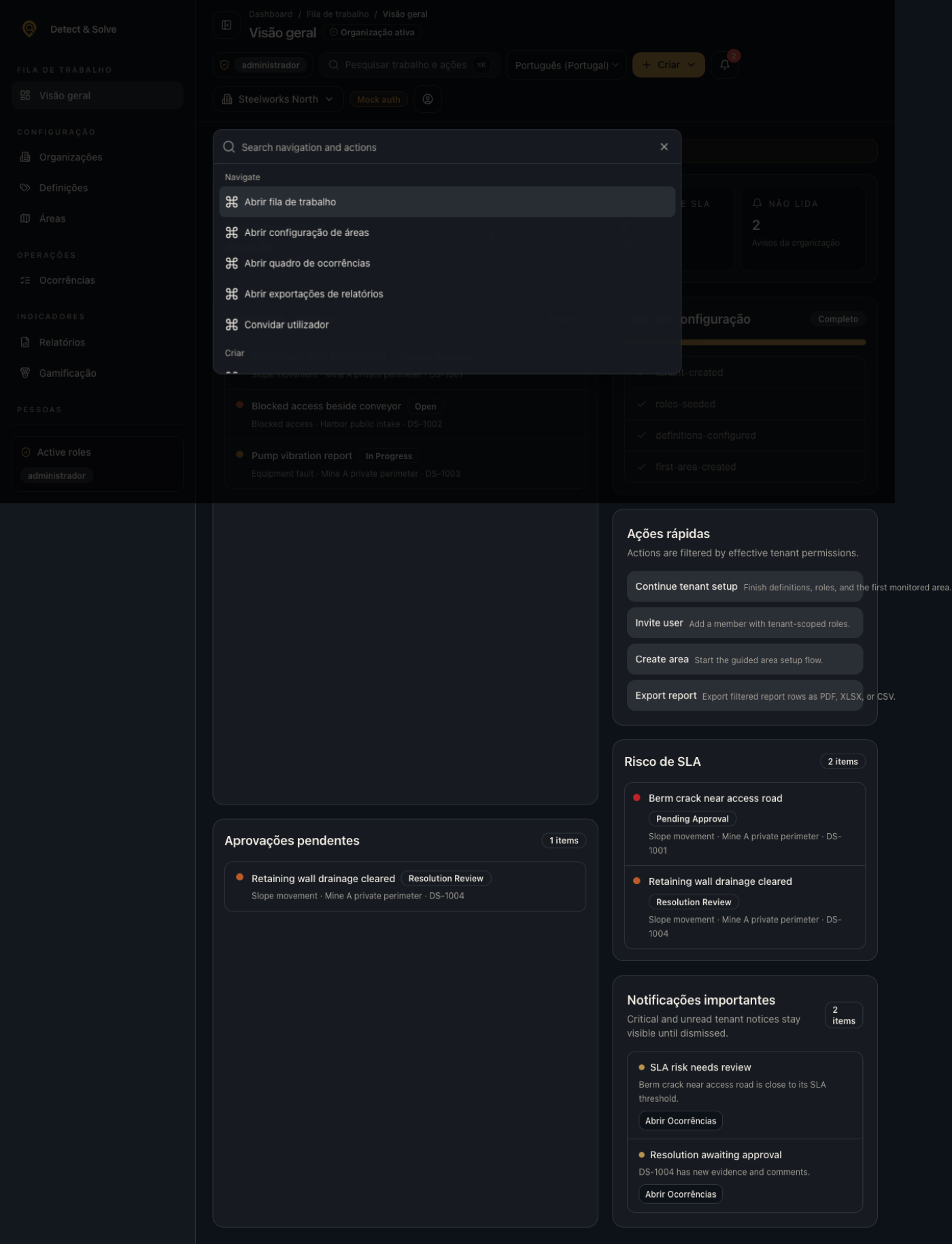Click the Completo status badge
This screenshot has width=952, height=1244.
point(838,319)
